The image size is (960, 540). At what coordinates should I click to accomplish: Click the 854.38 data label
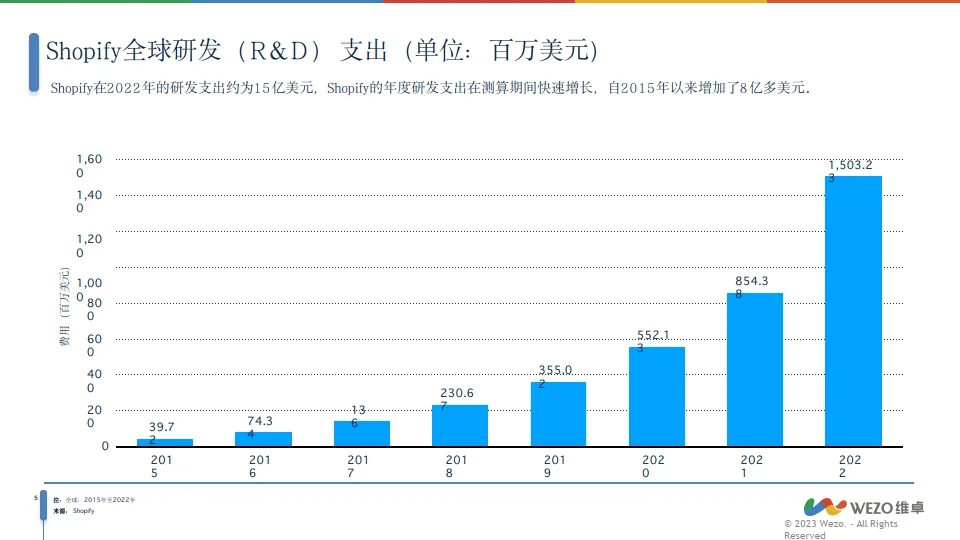[751, 287]
